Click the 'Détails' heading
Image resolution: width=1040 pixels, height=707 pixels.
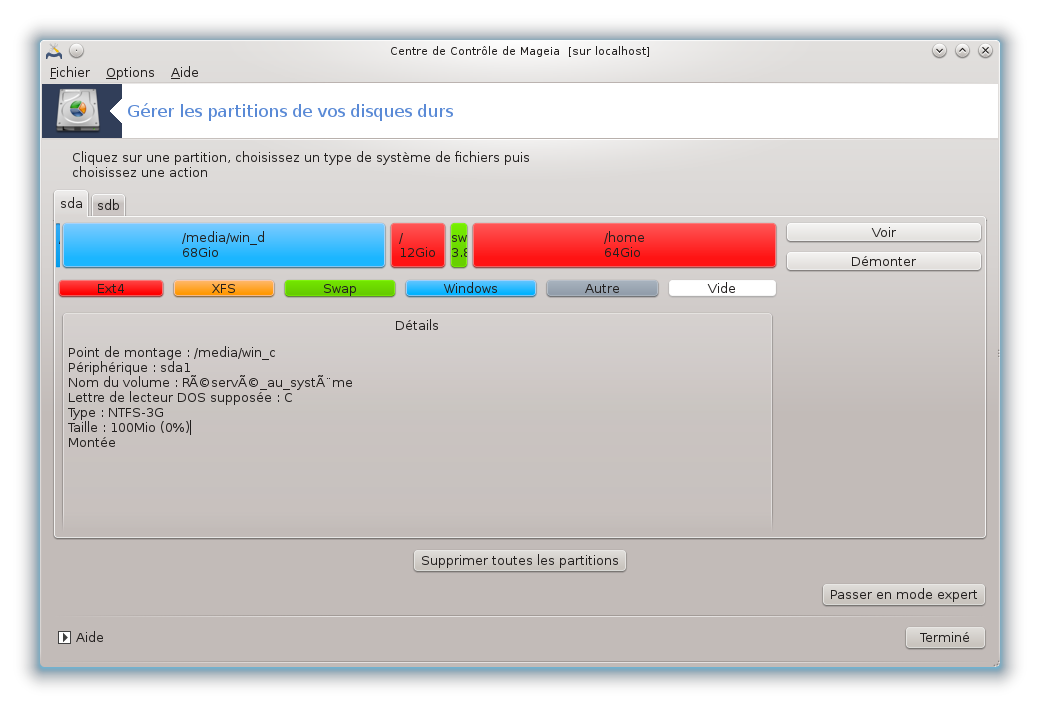click(x=417, y=326)
